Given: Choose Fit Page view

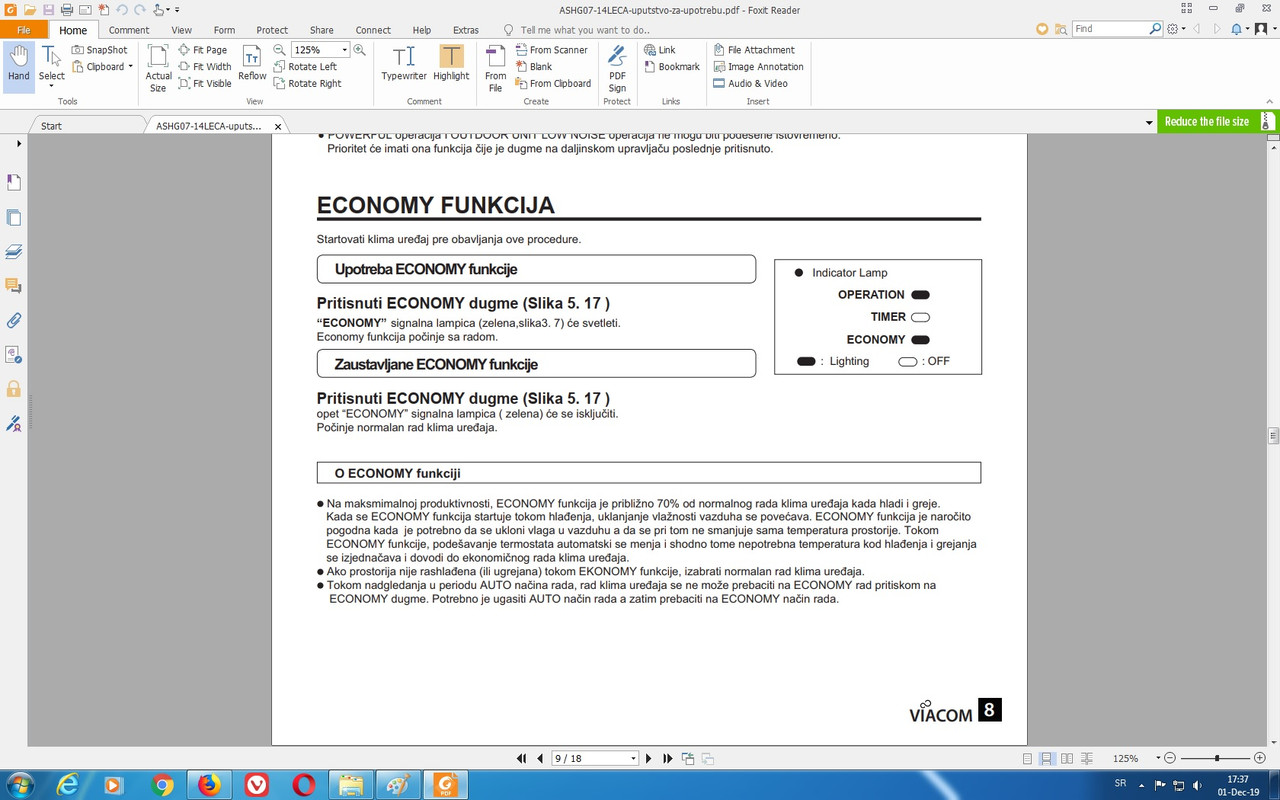Looking at the screenshot, I should 202,50.
